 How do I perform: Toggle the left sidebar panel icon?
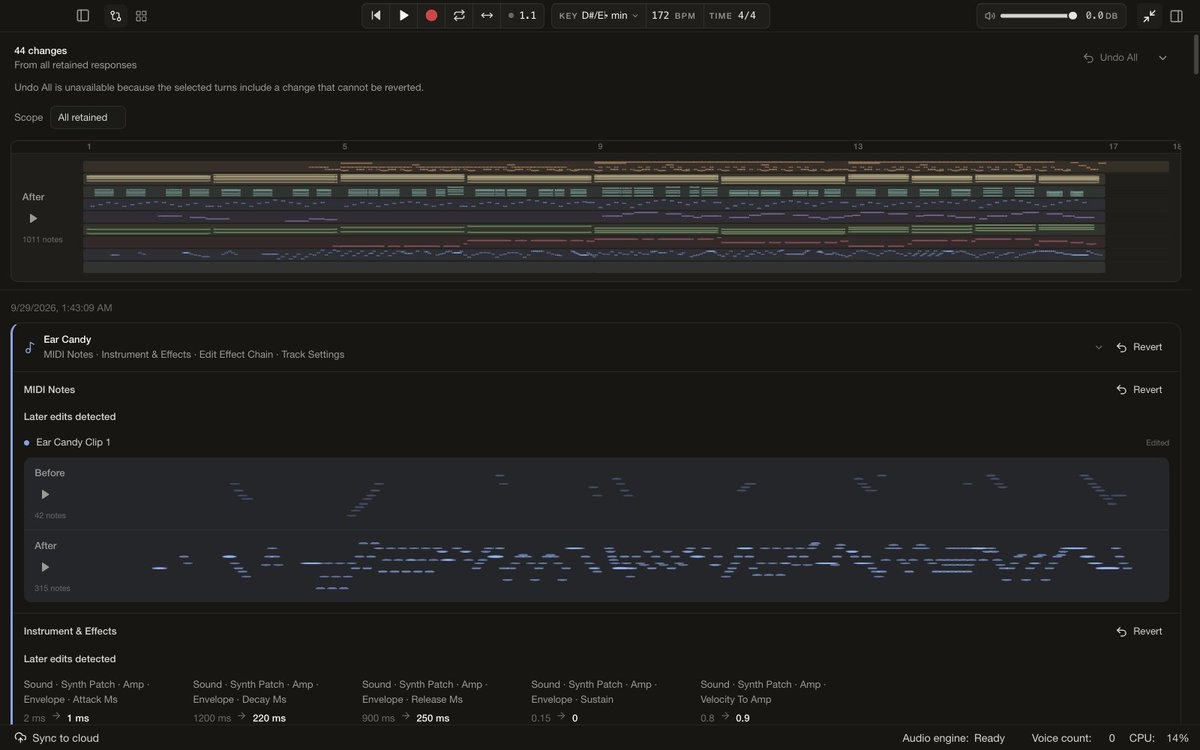coord(83,16)
